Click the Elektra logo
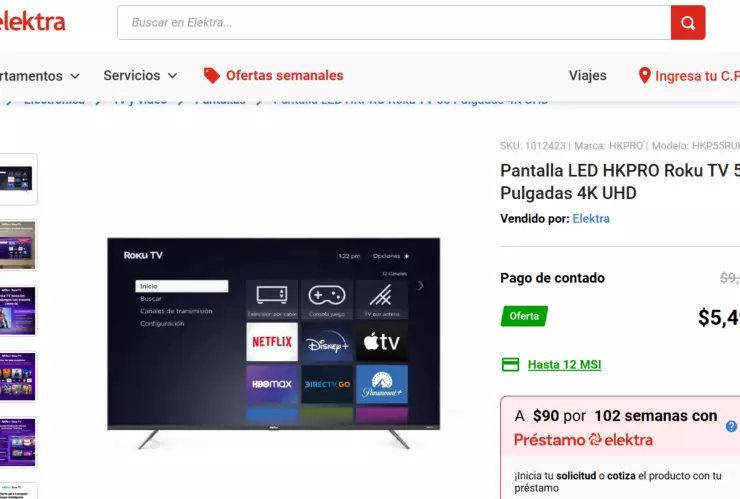Image resolution: width=740 pixels, height=499 pixels. (32, 22)
